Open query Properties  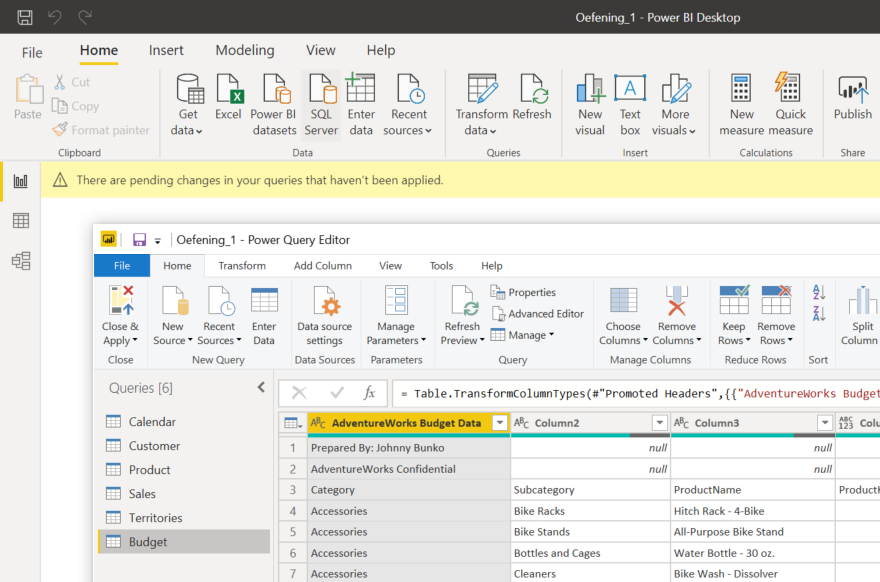click(523, 292)
